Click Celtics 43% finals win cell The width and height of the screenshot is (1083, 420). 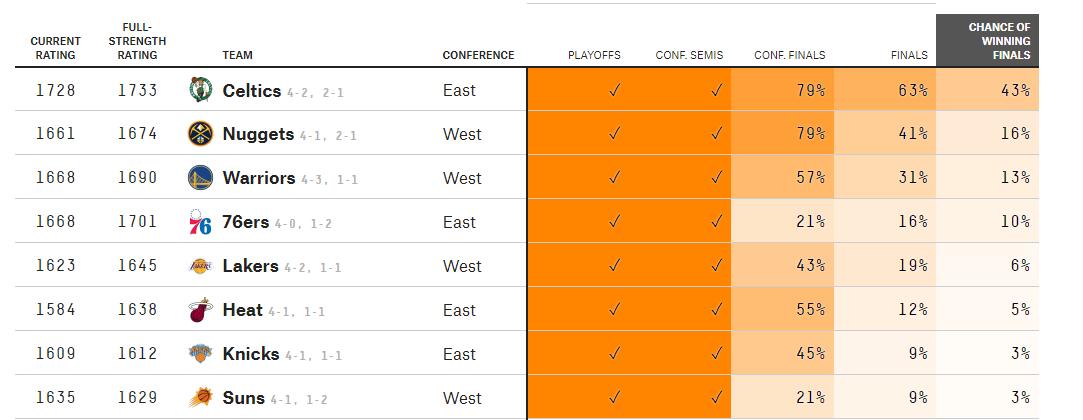point(987,90)
